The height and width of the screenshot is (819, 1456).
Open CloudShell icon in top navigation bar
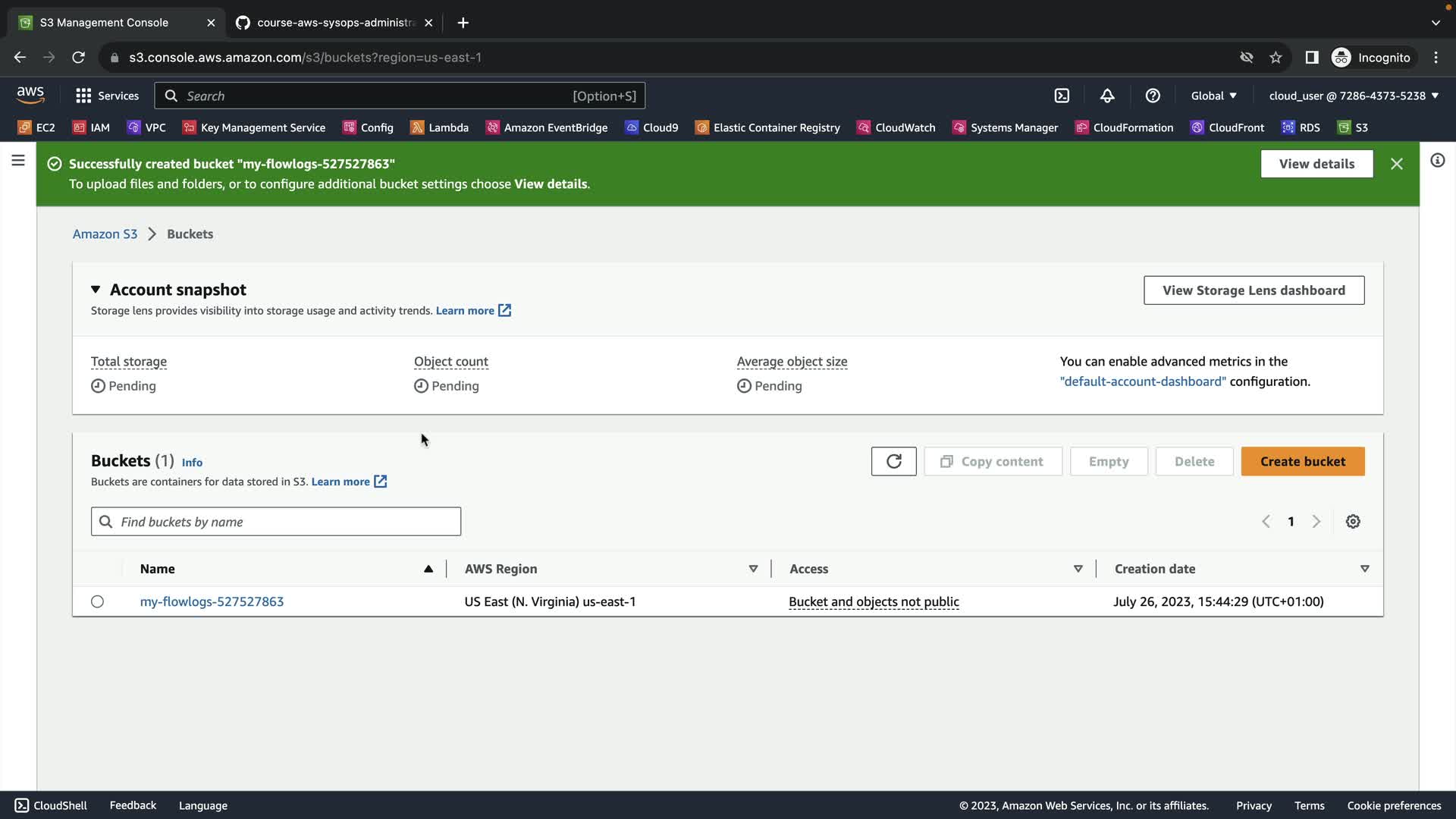coord(1062,96)
